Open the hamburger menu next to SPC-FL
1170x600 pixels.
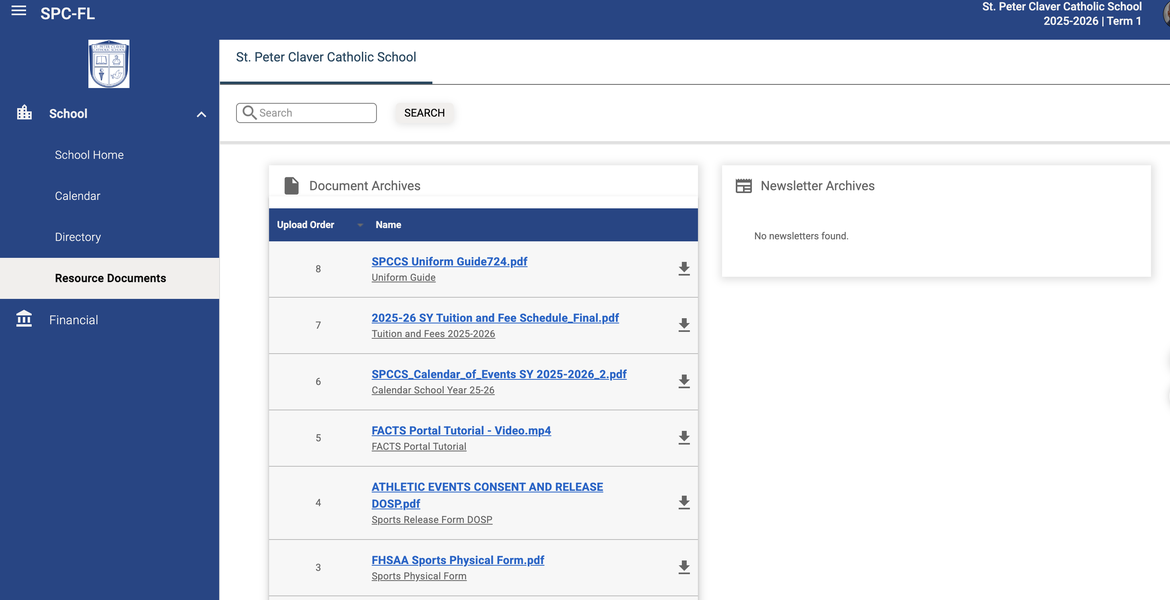tap(19, 11)
